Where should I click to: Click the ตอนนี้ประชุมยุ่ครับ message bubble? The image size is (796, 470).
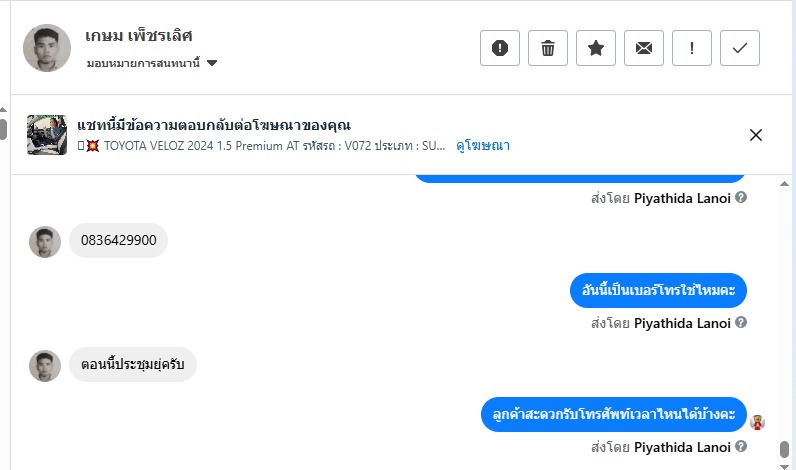[x=133, y=365]
